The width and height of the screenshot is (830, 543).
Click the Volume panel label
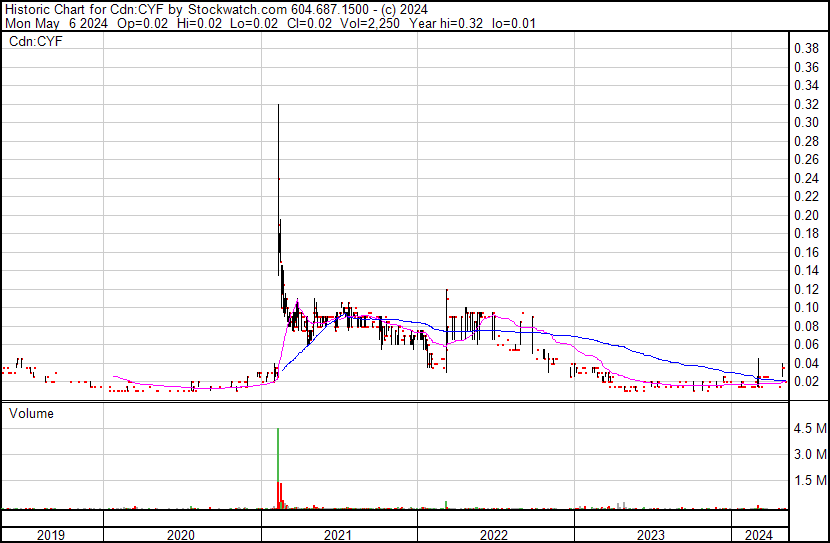click(x=31, y=413)
